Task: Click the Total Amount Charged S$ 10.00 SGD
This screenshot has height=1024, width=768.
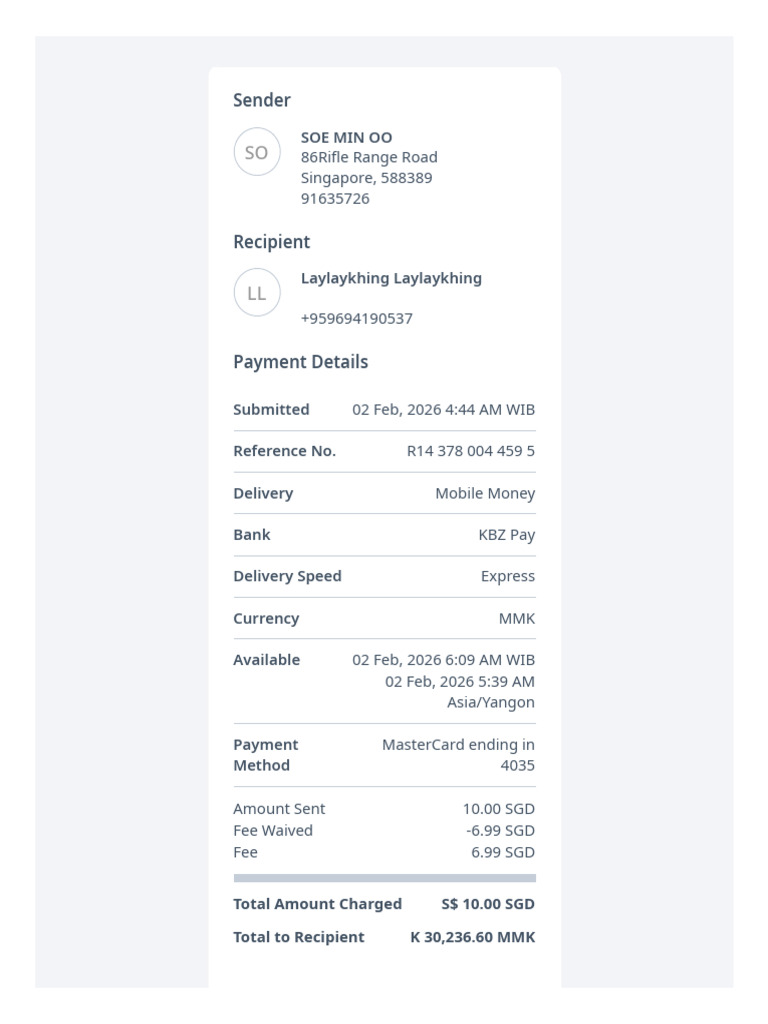Action: pyautogui.click(x=488, y=904)
